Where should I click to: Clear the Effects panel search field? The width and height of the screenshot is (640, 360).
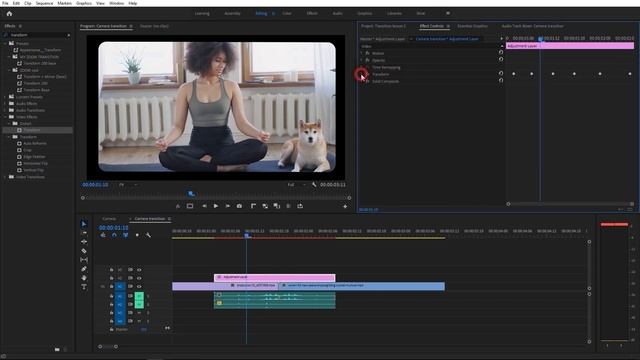click(x=69, y=35)
